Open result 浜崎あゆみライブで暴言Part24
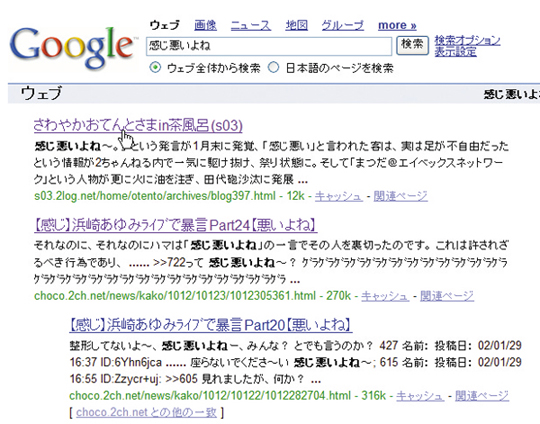 pos(176,225)
